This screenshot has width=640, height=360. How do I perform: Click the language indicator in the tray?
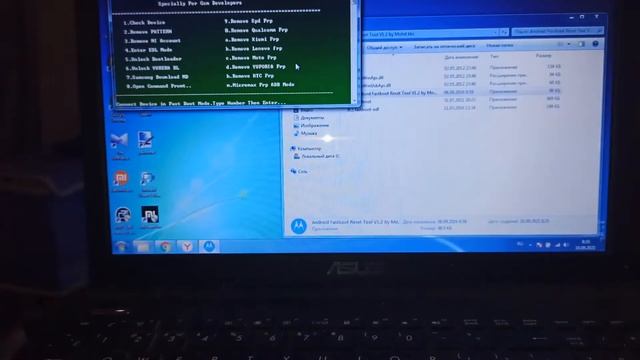point(520,244)
